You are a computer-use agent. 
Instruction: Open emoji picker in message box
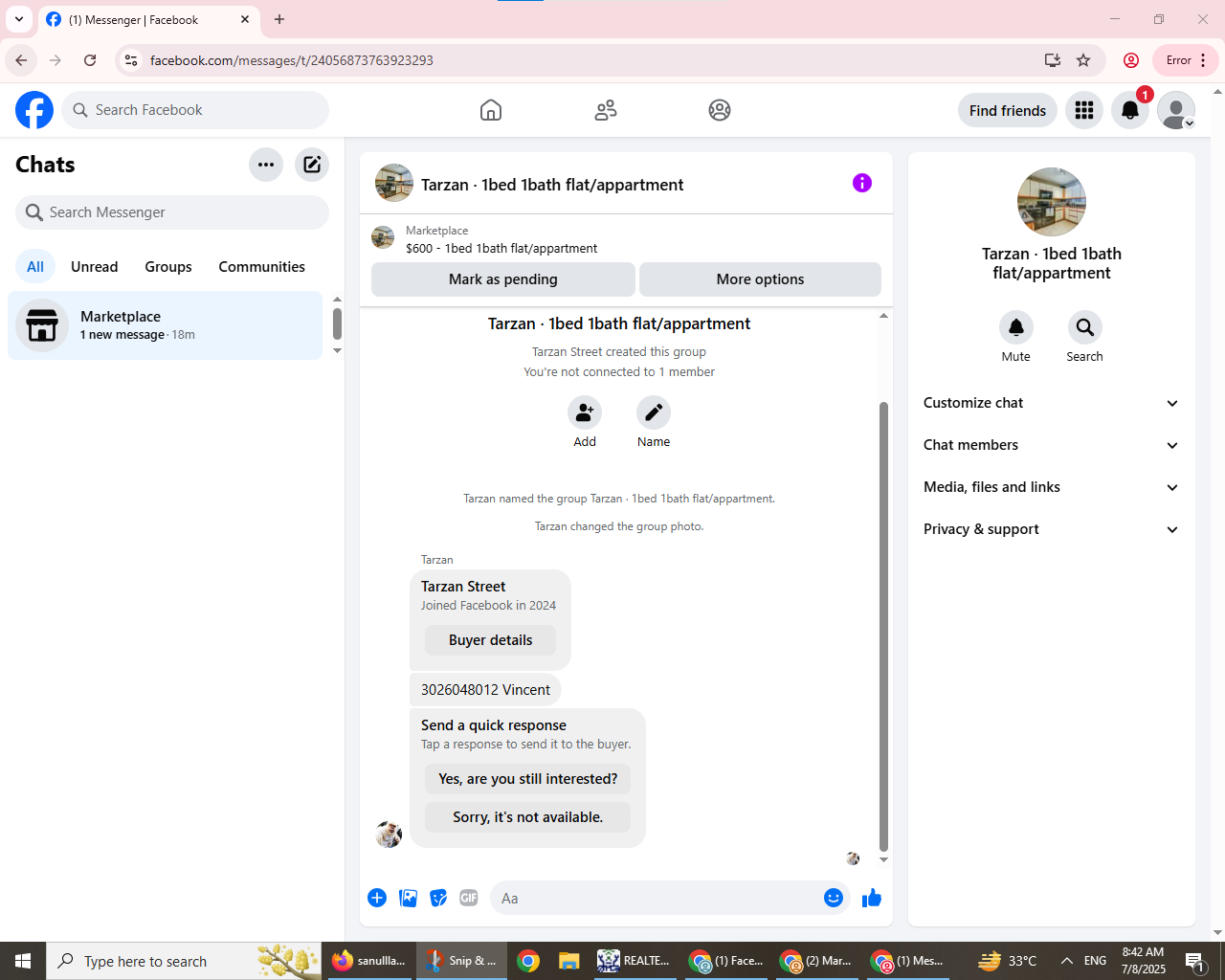834,898
